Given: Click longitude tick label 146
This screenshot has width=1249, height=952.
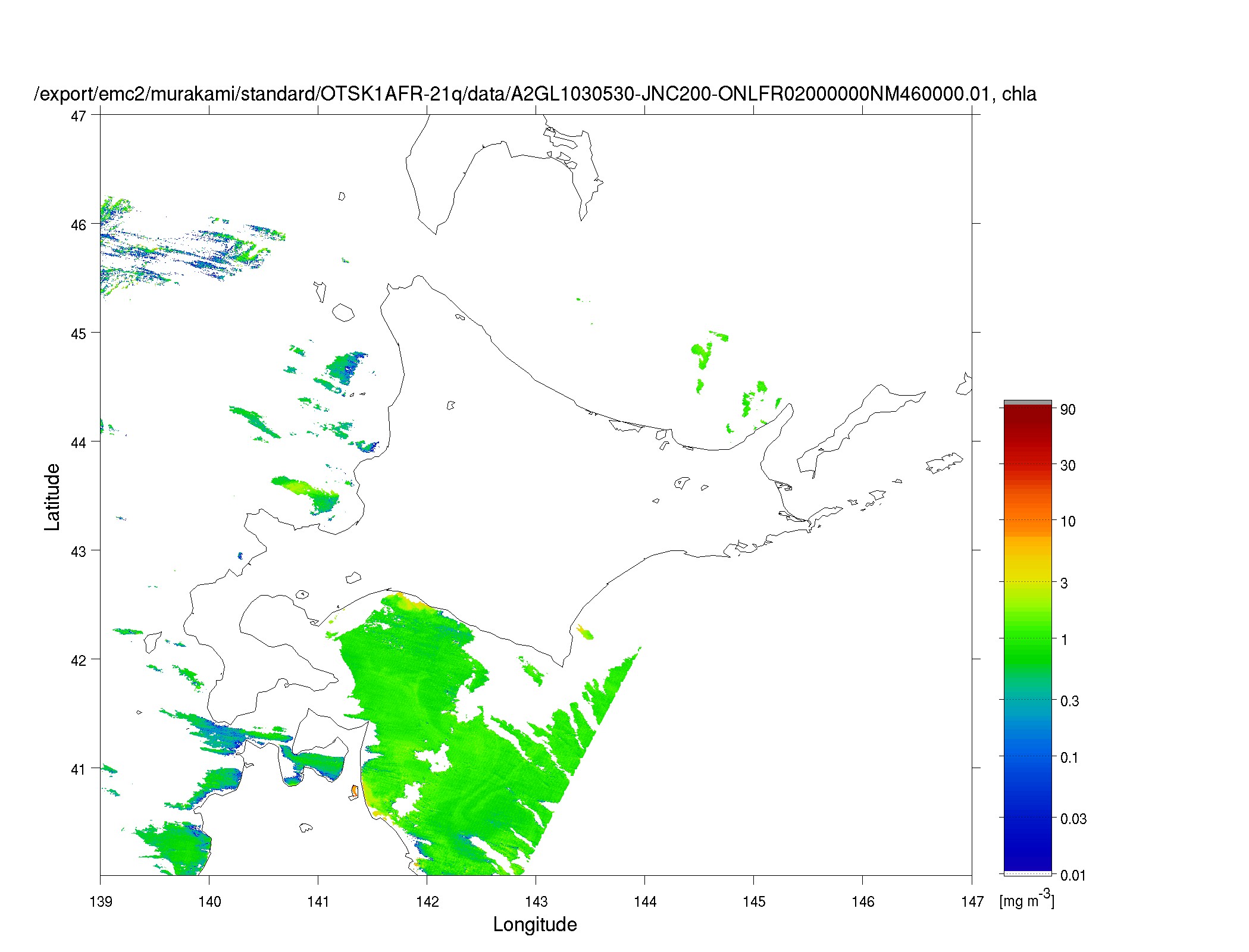Looking at the screenshot, I should (863, 901).
